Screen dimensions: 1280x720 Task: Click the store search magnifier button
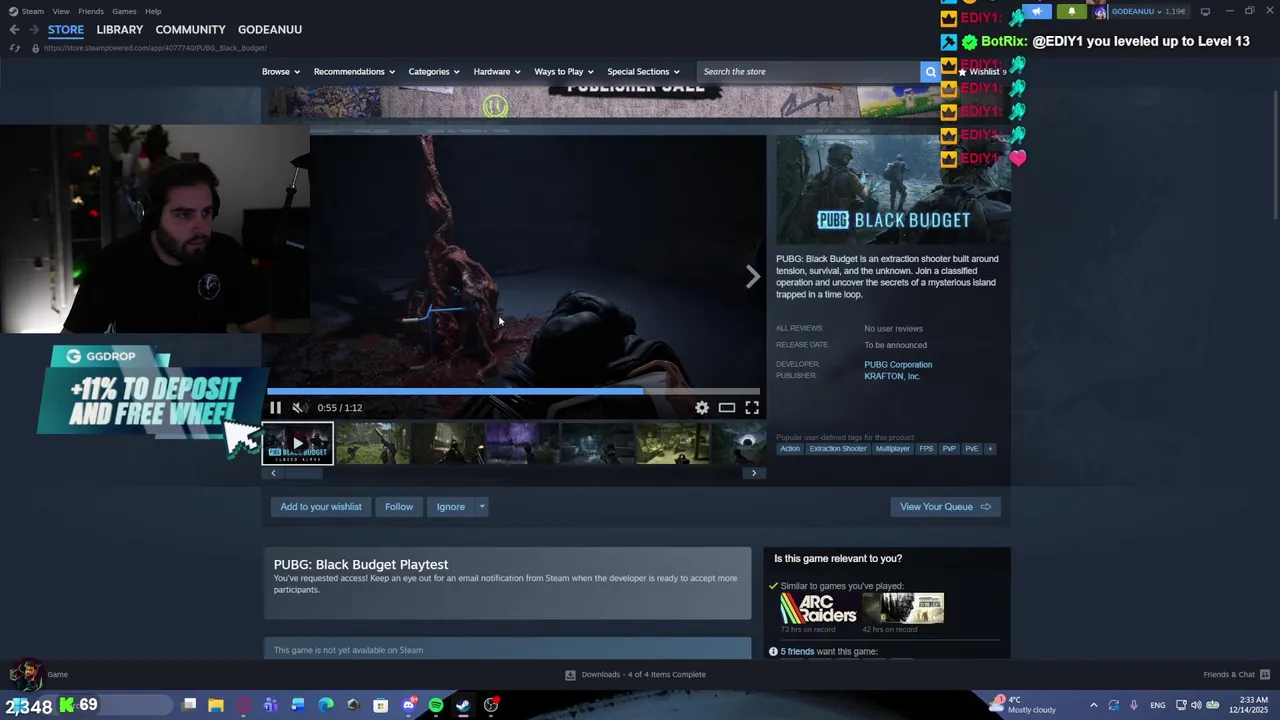tap(930, 71)
